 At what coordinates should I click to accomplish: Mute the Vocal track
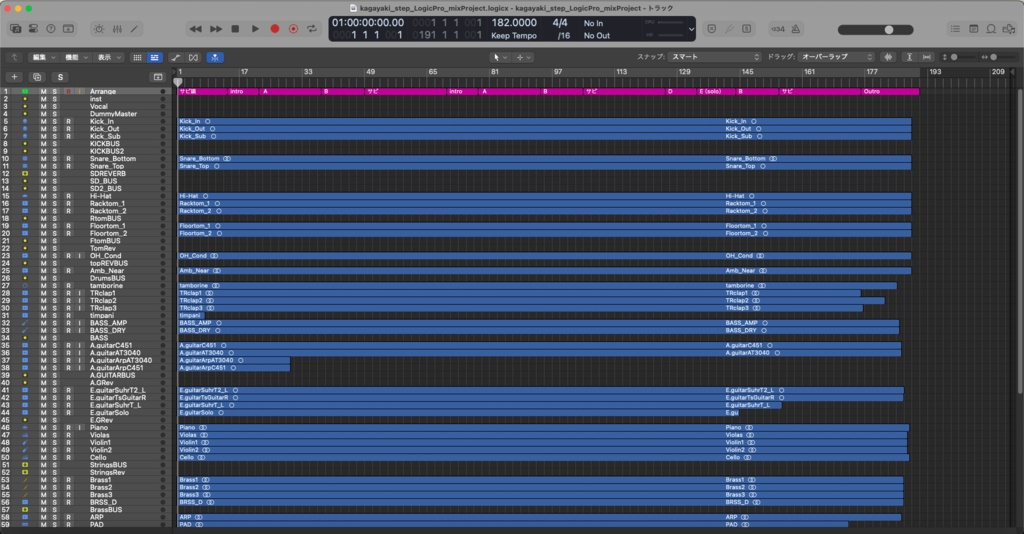click(x=43, y=106)
